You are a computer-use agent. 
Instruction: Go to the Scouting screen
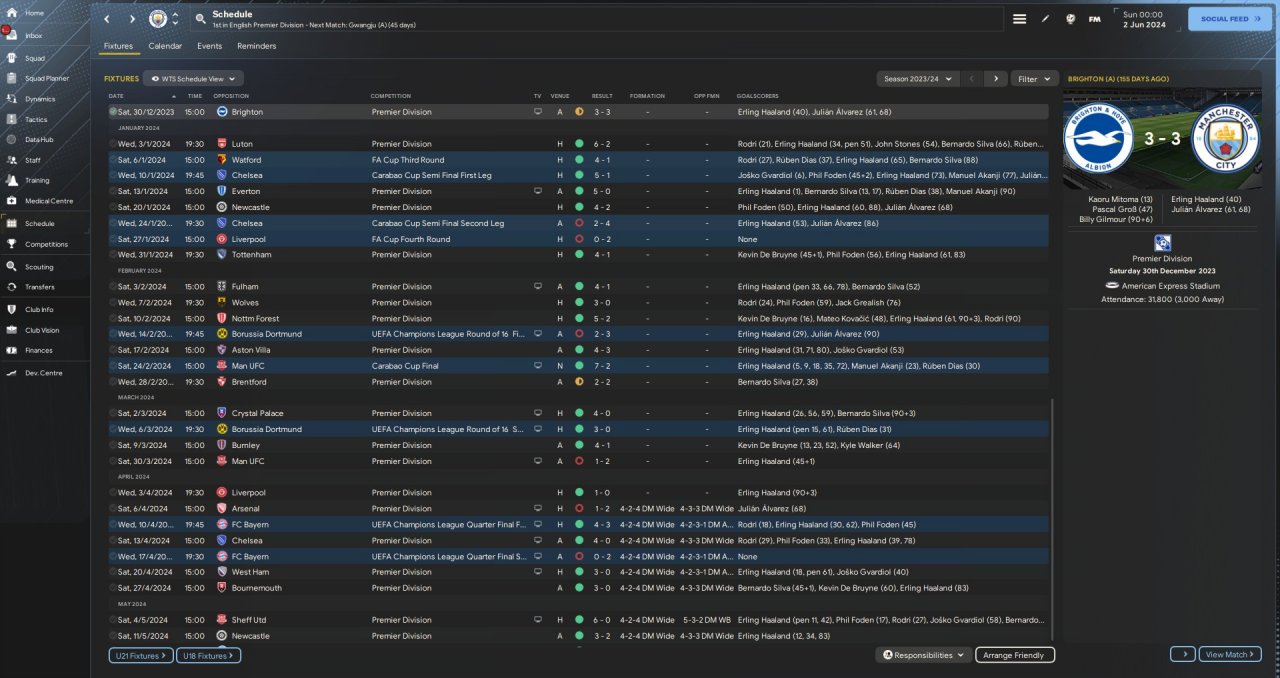pos(39,267)
